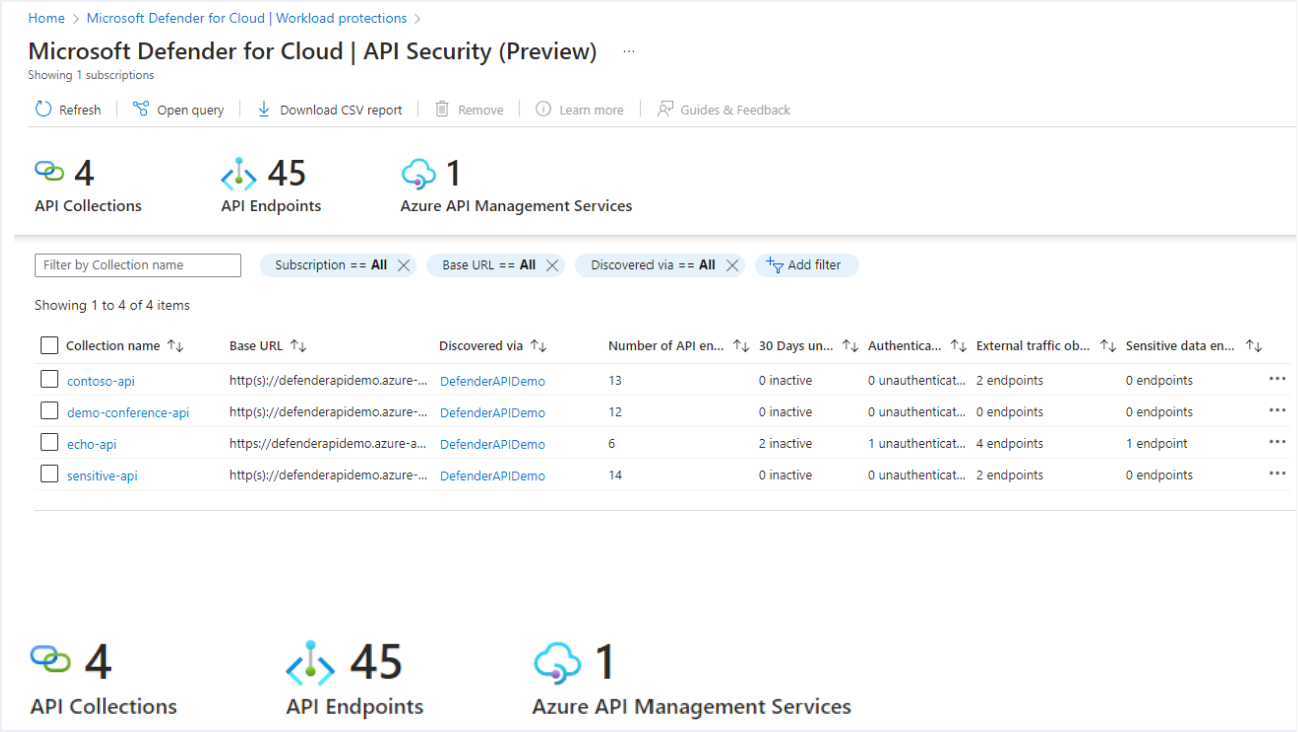Click the '13' endpoints count for contoso-api
Image resolution: width=1298 pixels, height=732 pixels.
pyautogui.click(x=615, y=380)
